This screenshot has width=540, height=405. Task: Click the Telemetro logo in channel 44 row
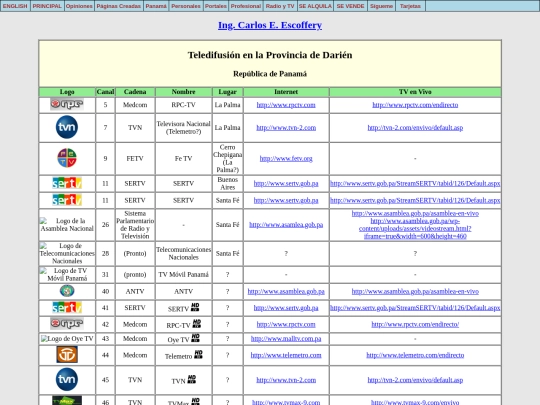(x=67, y=354)
